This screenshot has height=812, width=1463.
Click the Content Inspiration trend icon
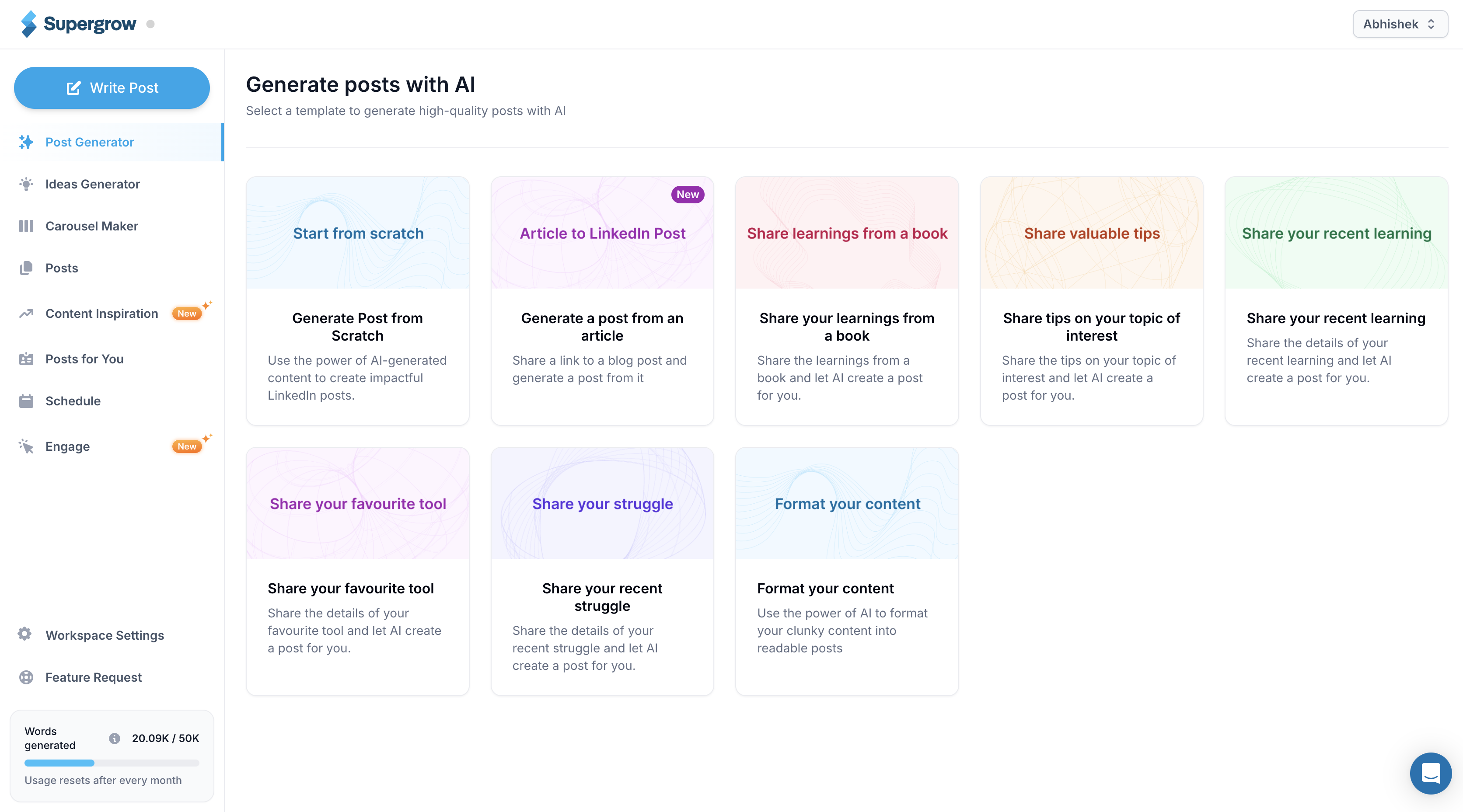coord(26,314)
